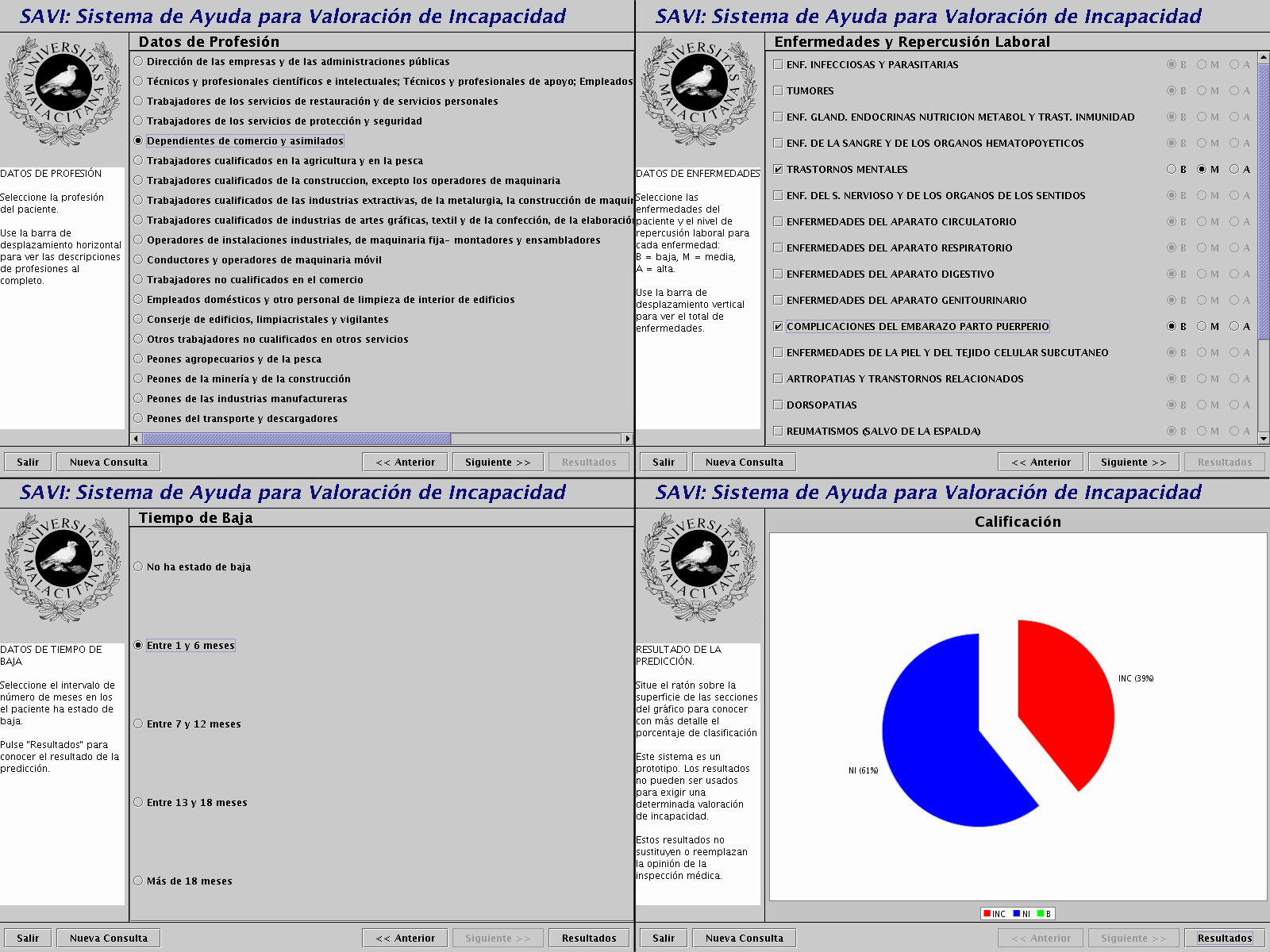Click the red INC legend swatch
The width and height of the screenshot is (1270, 952).
pyautogui.click(x=987, y=914)
